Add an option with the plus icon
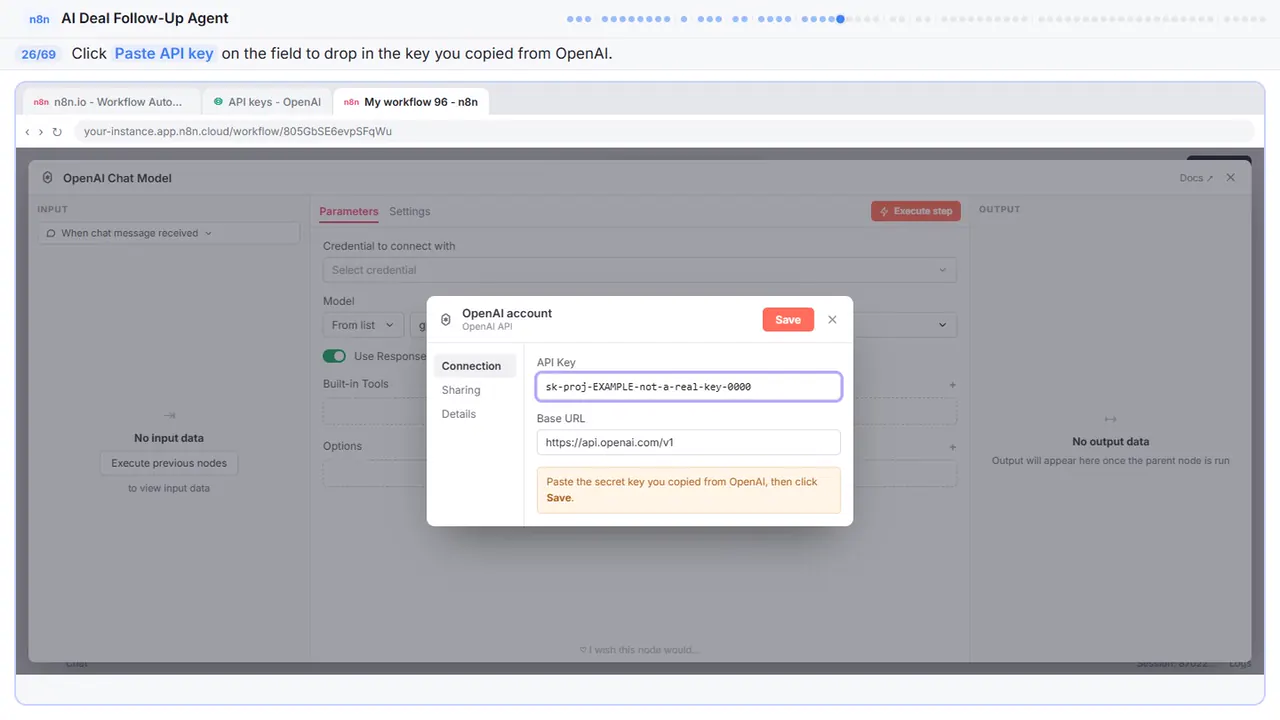 pos(952,447)
